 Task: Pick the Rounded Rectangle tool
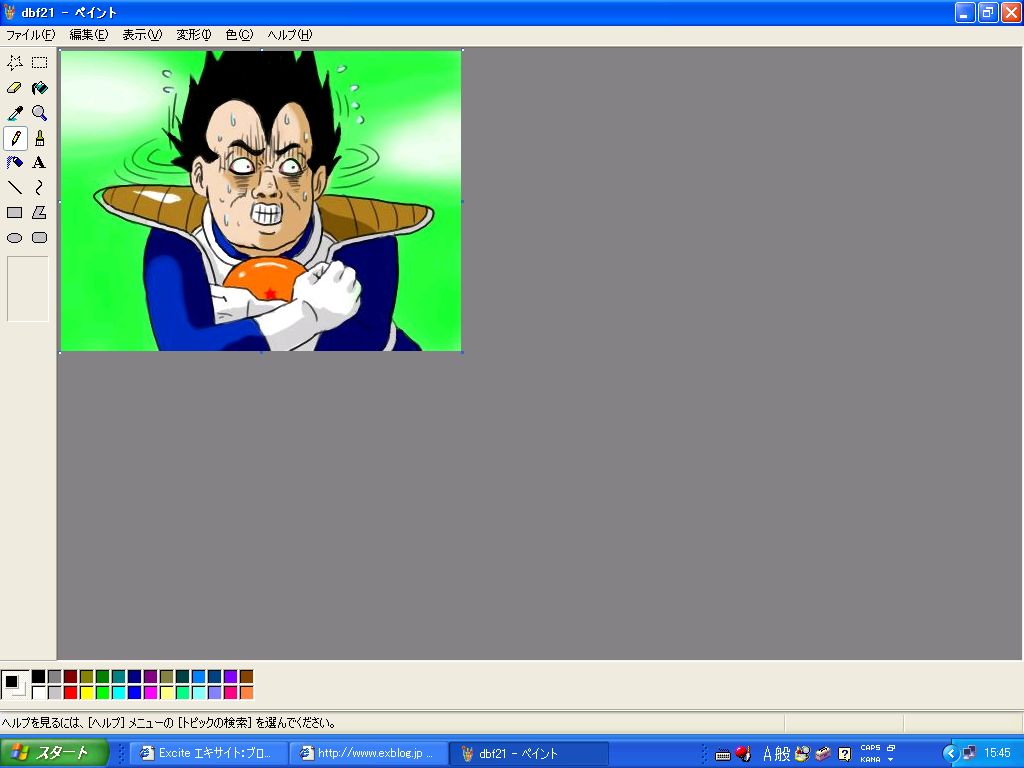click(40, 238)
